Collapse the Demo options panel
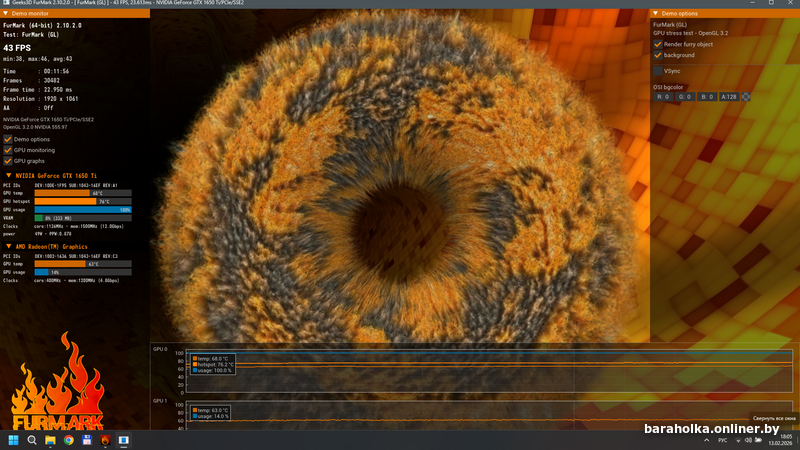The height and width of the screenshot is (450, 800). [656, 13]
